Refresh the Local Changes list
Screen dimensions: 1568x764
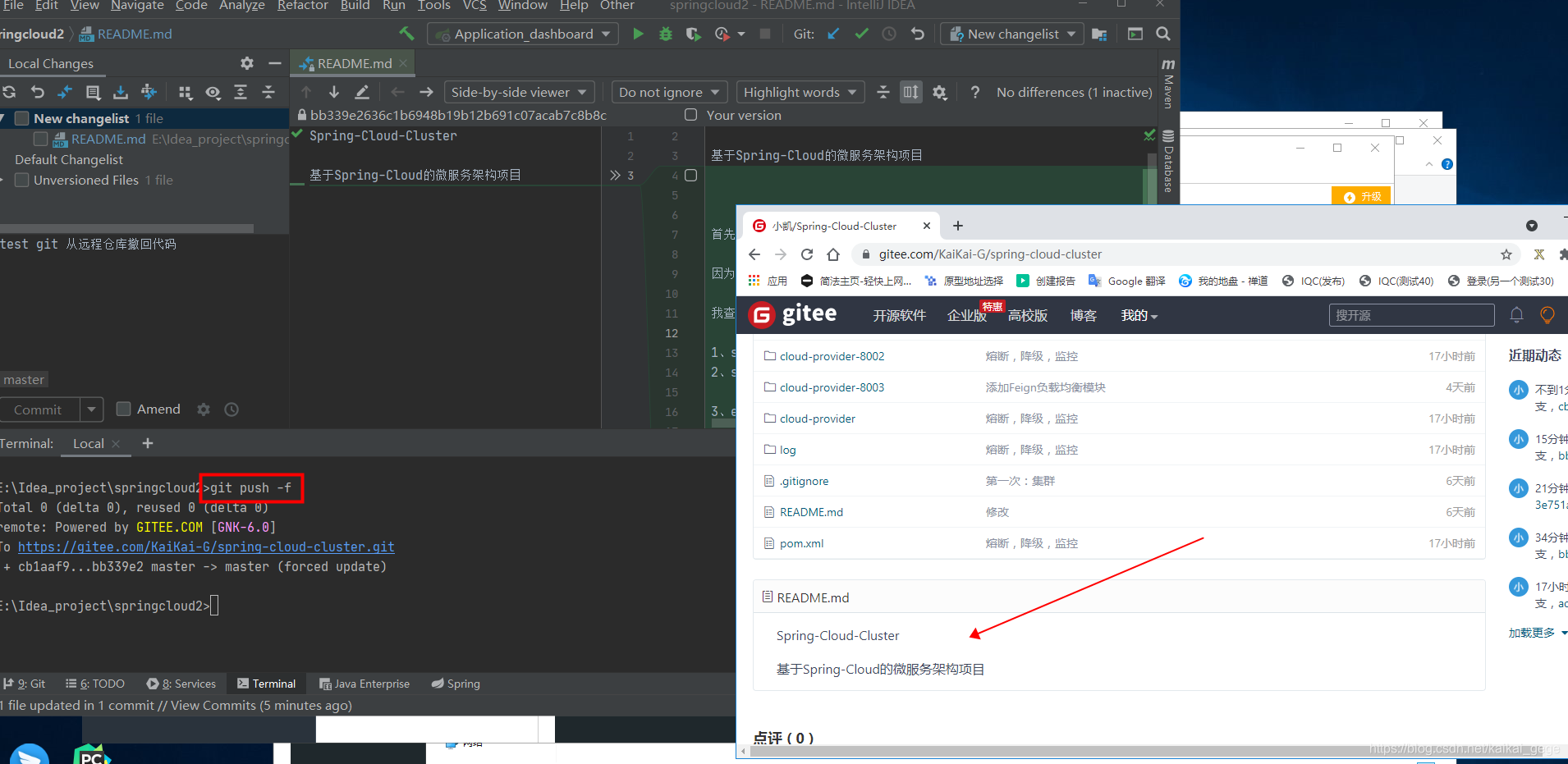point(9,92)
